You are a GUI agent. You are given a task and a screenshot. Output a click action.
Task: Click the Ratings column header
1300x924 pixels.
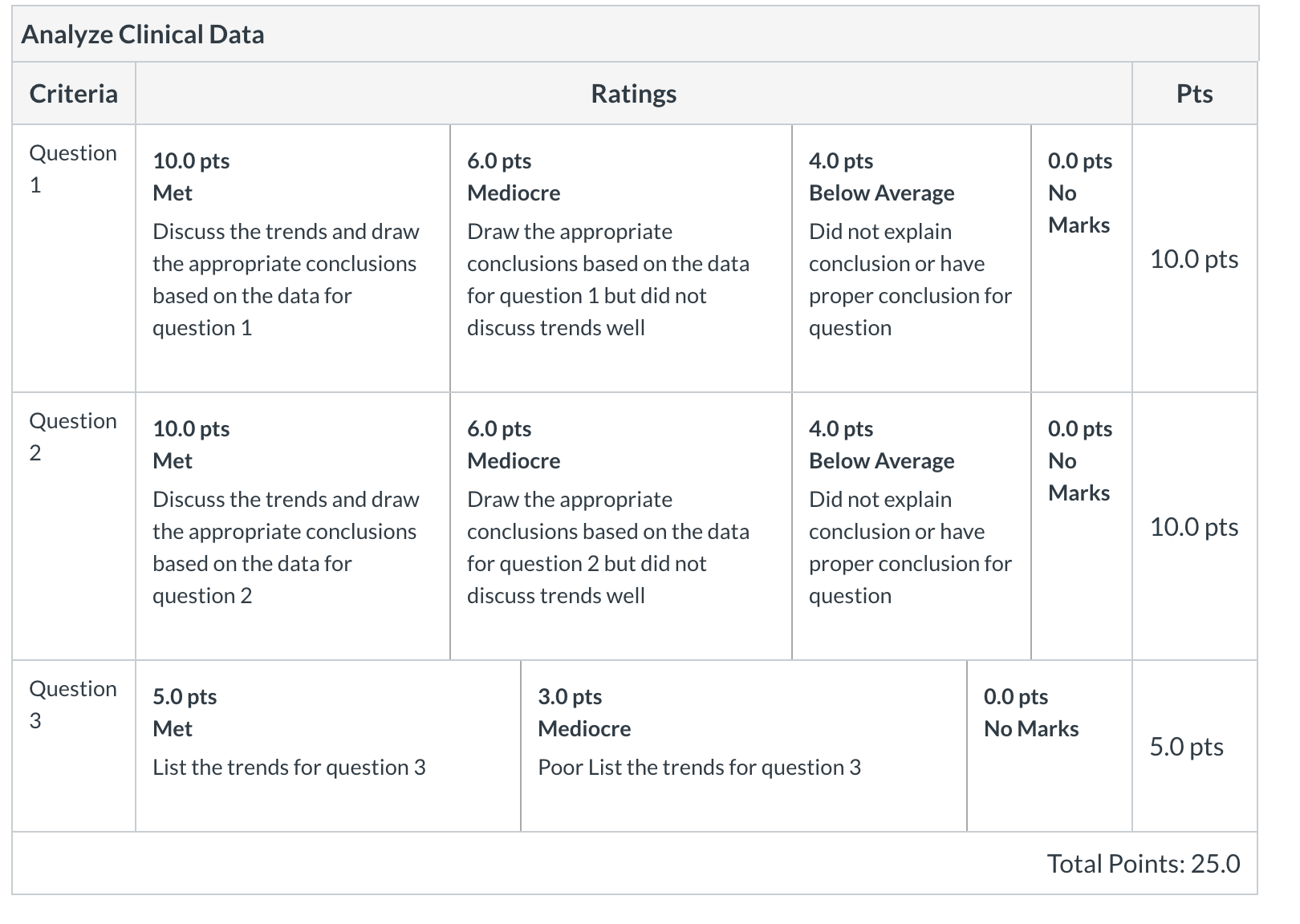634,94
